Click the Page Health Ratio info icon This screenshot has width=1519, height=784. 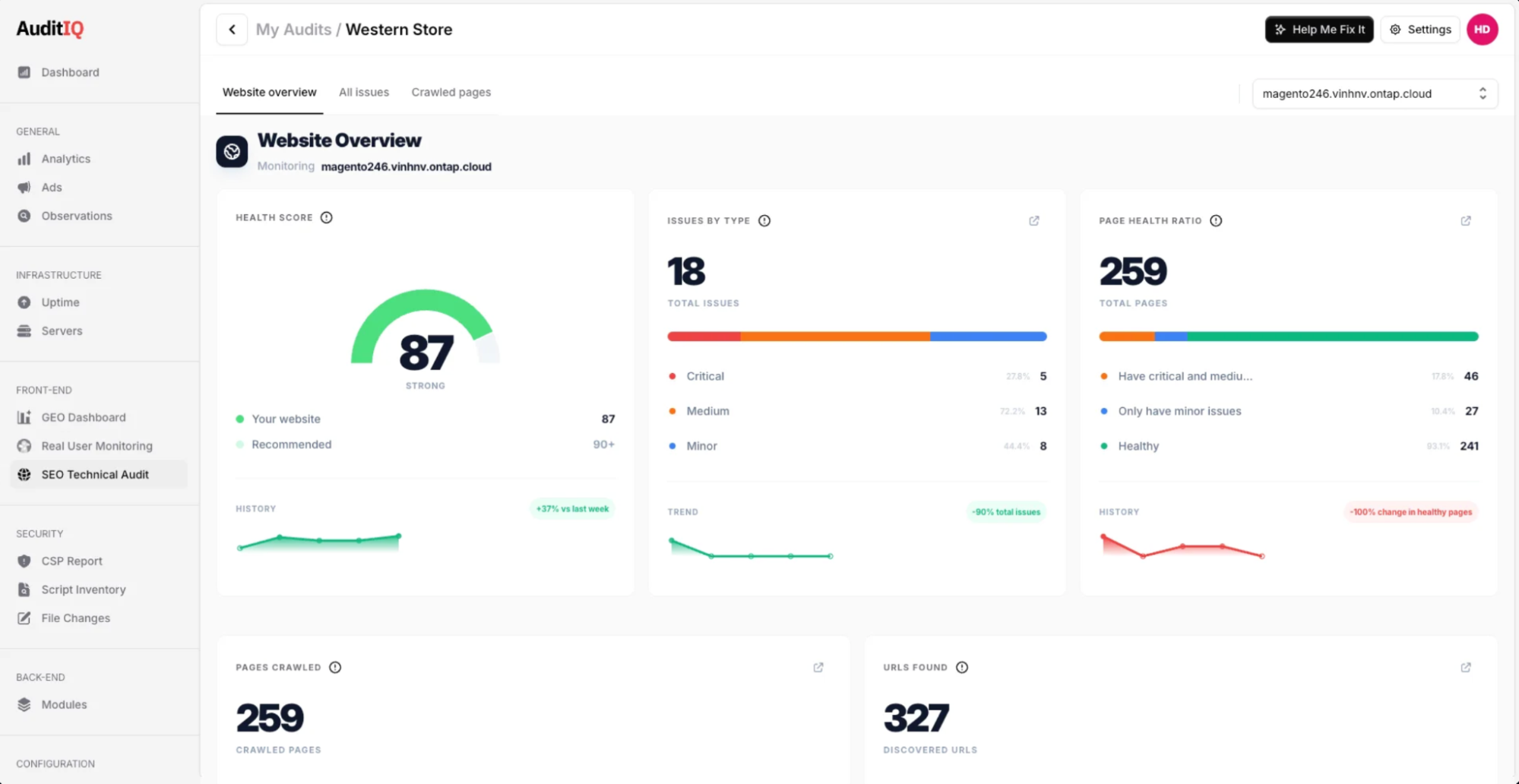tap(1216, 221)
